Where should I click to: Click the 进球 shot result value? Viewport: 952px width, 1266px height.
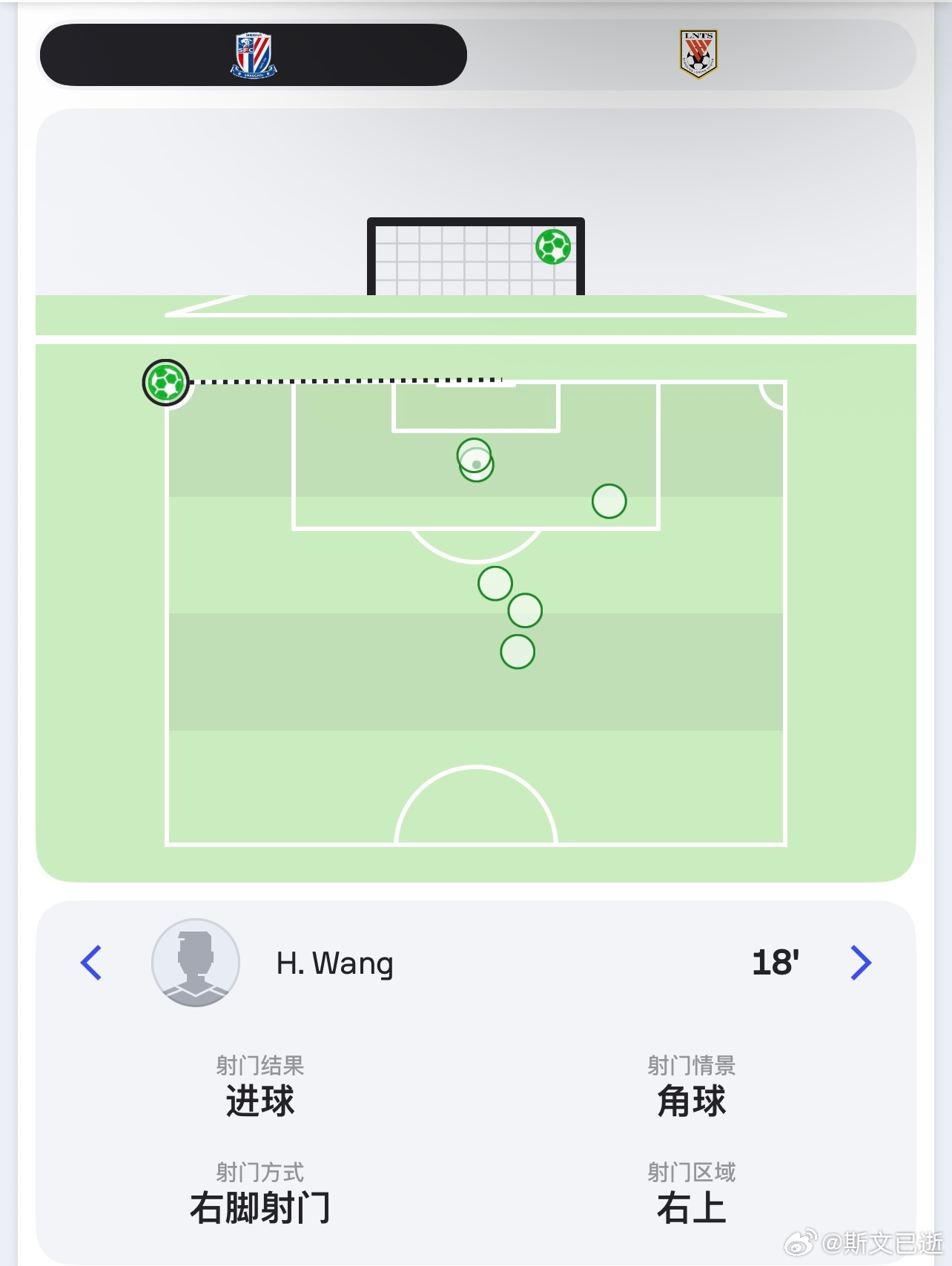point(260,1101)
